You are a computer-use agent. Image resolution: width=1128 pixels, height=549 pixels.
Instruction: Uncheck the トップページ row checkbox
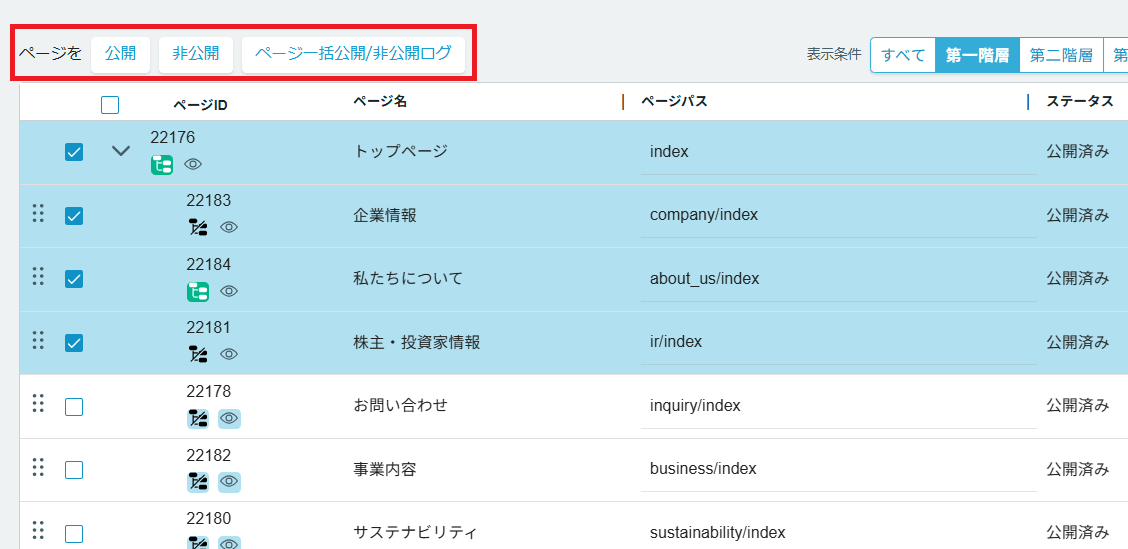[74, 152]
